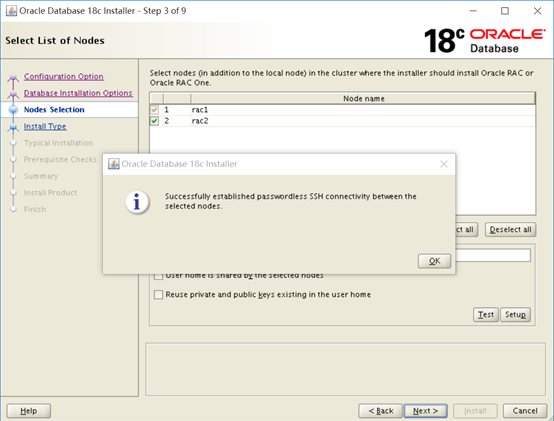554x421 pixels.
Task: Click the Setup SSH connectivity button
Action: click(515, 314)
